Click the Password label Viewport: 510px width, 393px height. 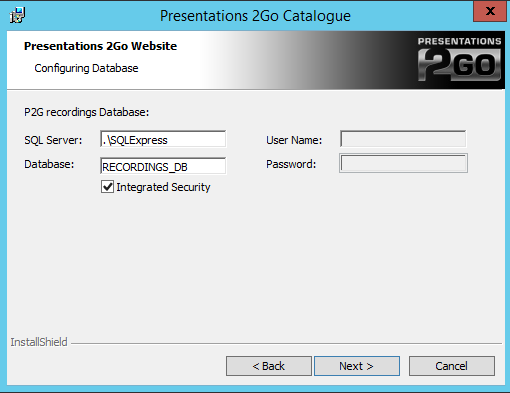(291, 164)
